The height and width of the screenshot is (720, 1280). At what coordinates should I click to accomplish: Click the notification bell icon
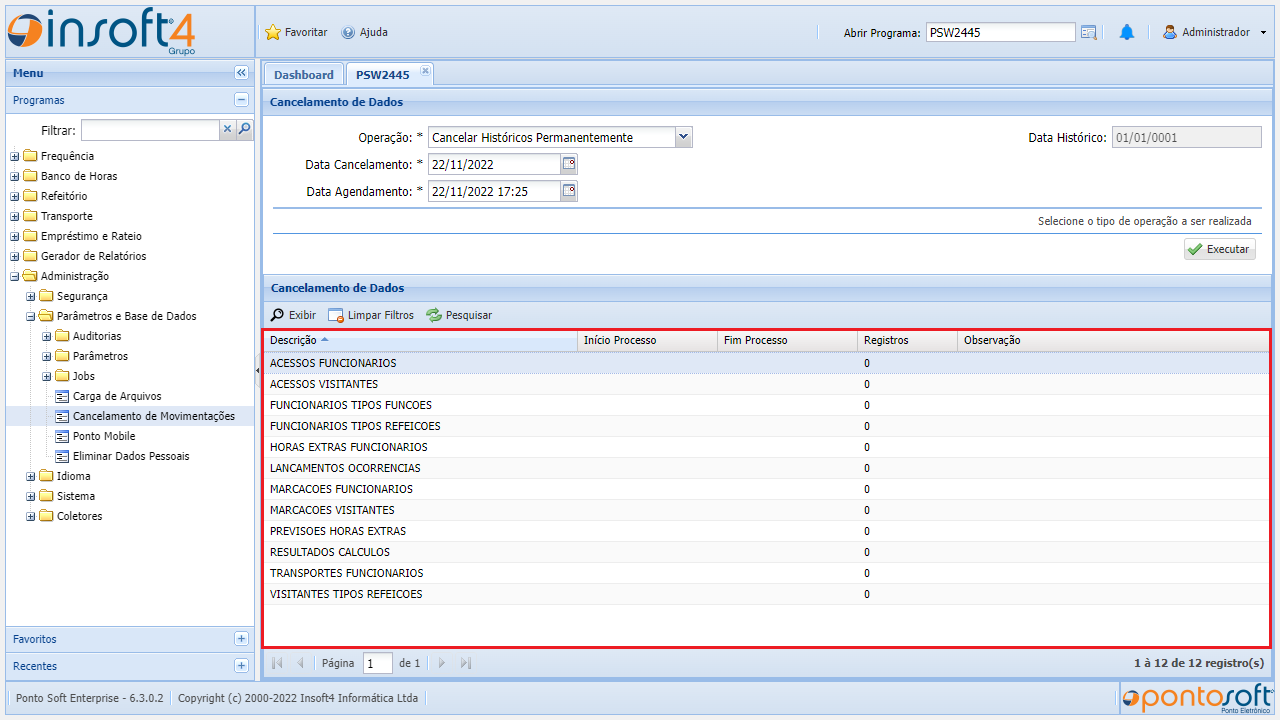point(1127,32)
